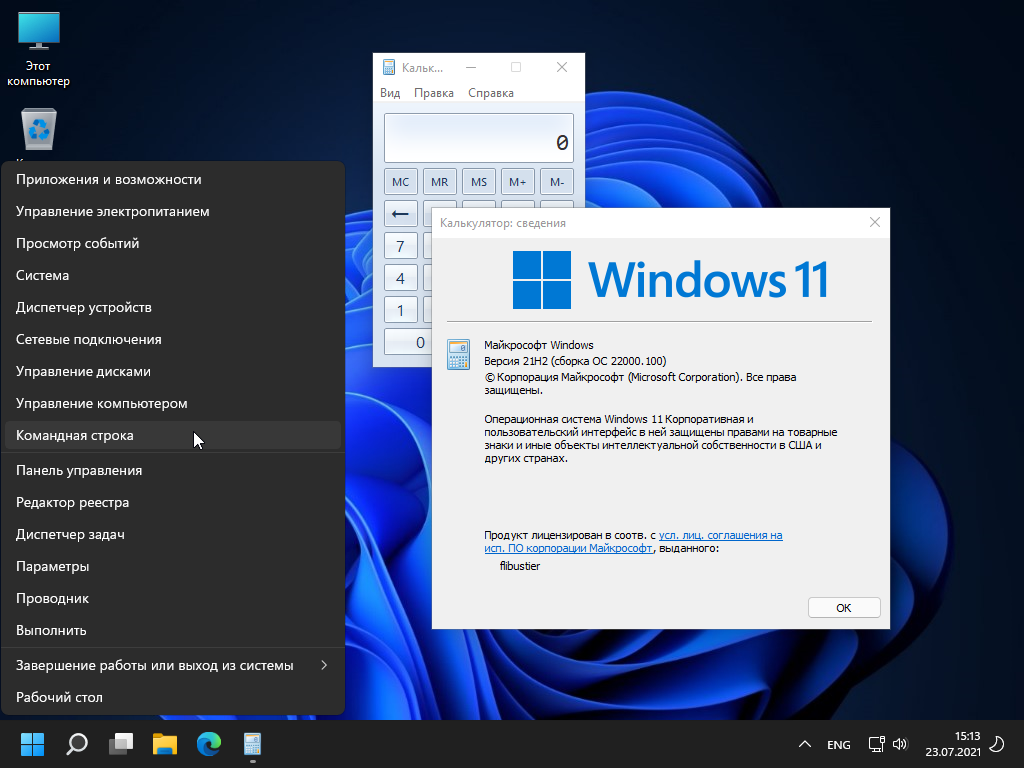Click the network tray icon
Screen dimensions: 1024x768
click(876, 744)
